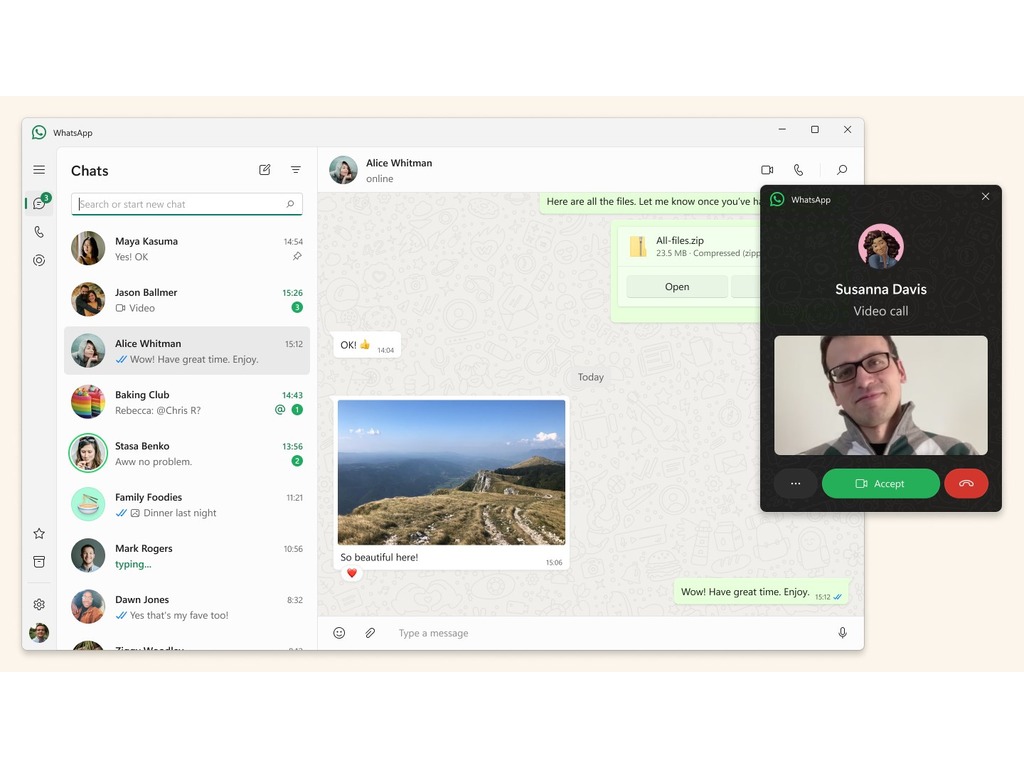Record a voice message with microphone
1024x768 pixels.
[842, 633]
